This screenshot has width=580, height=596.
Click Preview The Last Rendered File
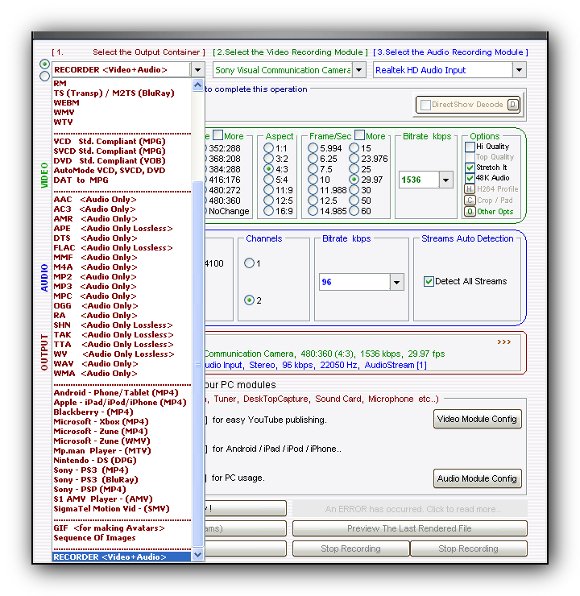point(409,529)
